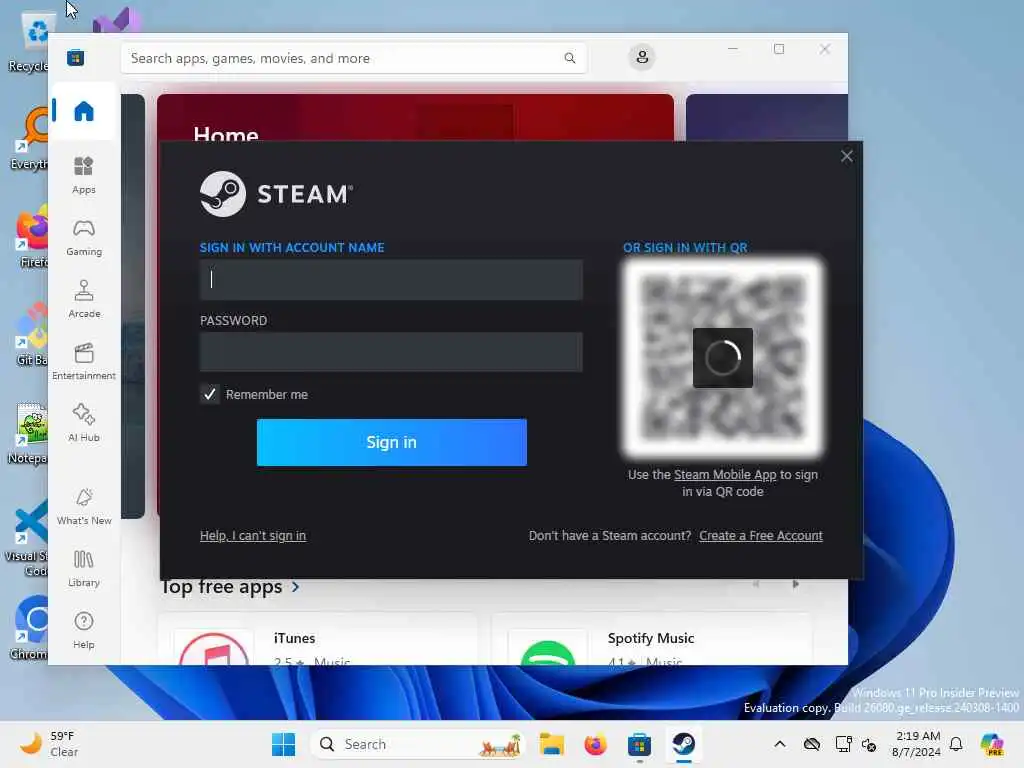Click the clock showing 2:19 AM
This screenshot has width=1024, height=768.
point(917,744)
